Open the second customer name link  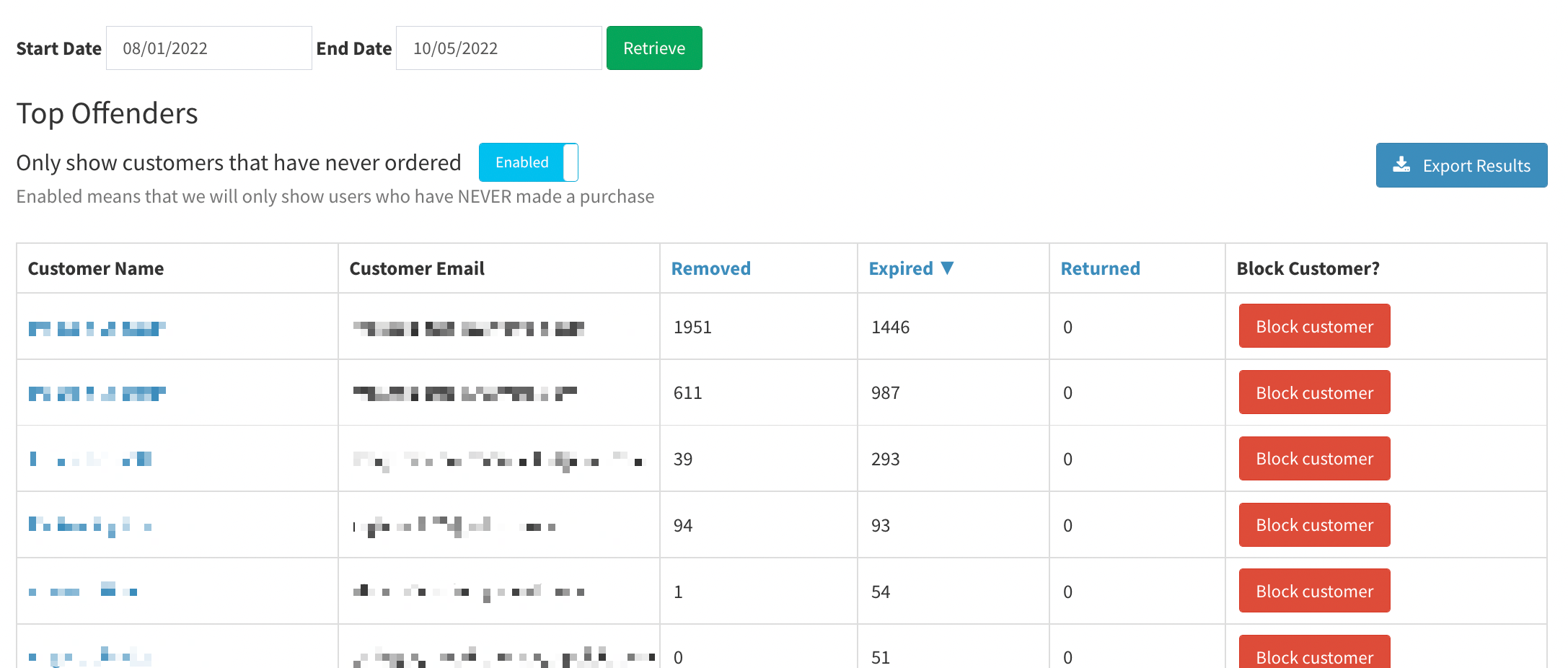tap(97, 394)
